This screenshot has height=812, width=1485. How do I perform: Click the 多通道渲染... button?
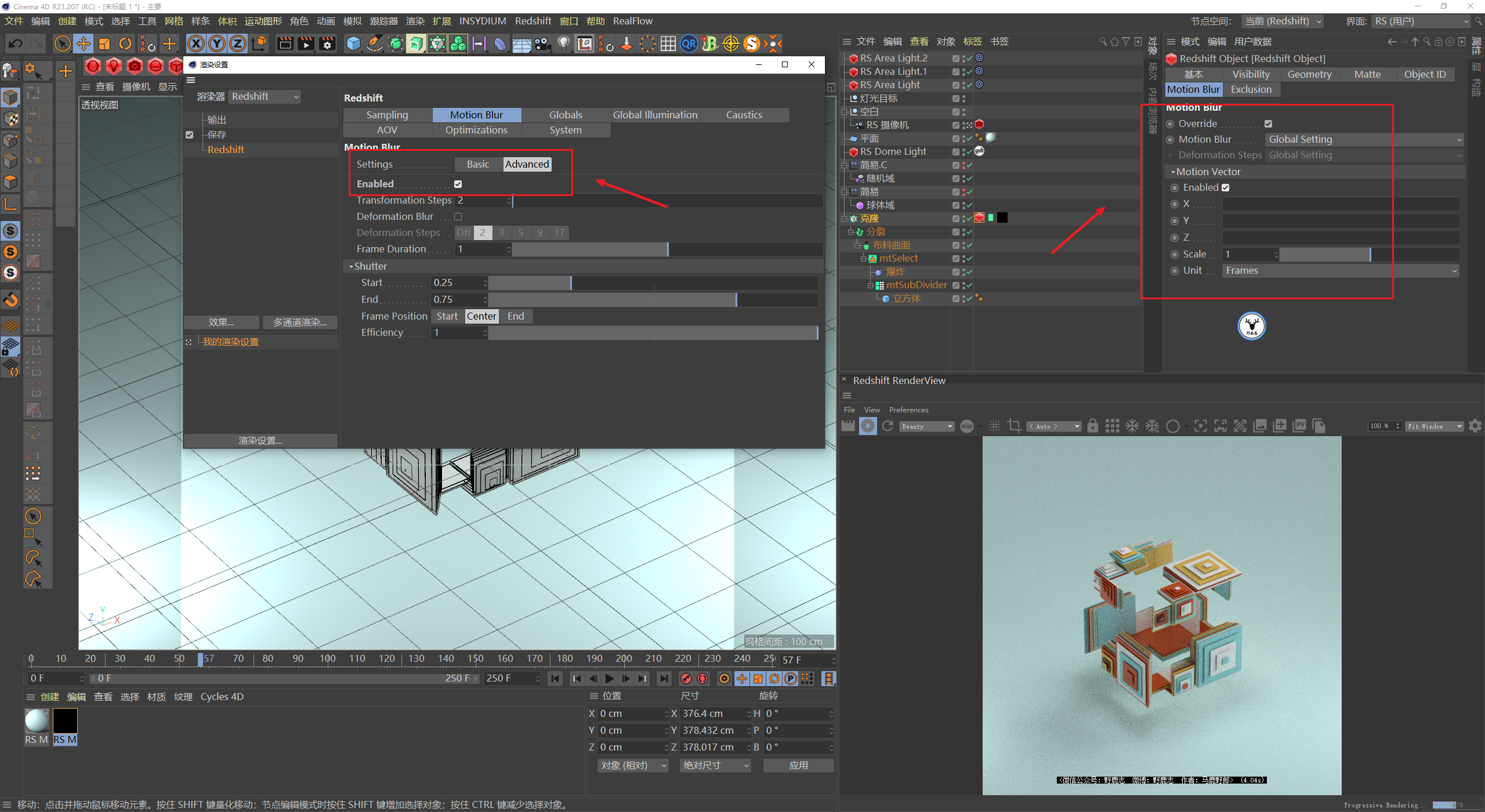(299, 322)
